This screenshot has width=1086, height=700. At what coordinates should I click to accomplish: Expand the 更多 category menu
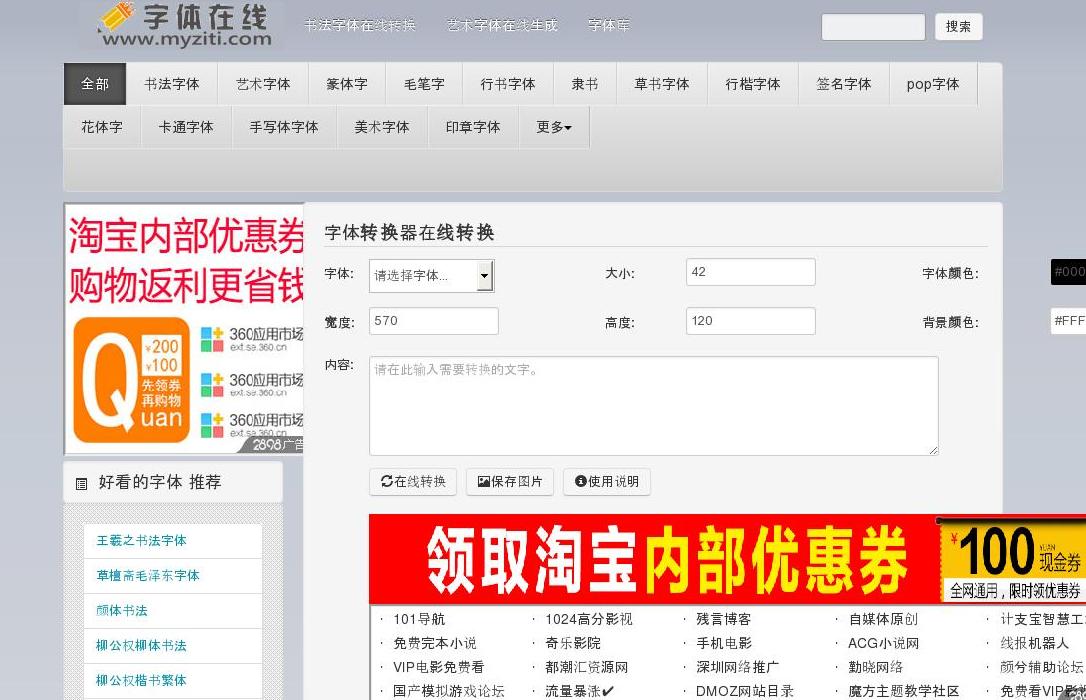point(554,127)
